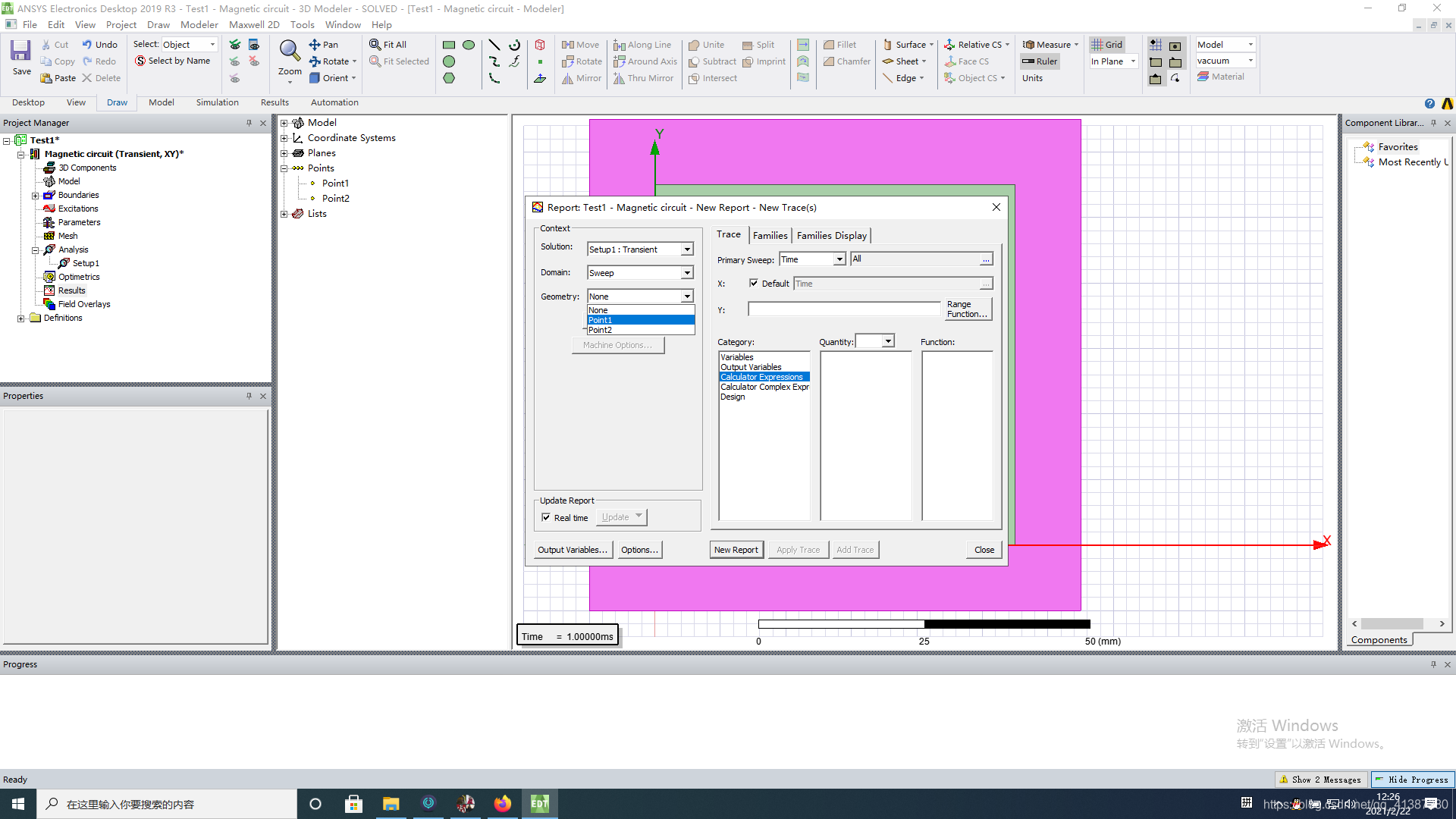Open the Maxwell 2D menu

254,24
